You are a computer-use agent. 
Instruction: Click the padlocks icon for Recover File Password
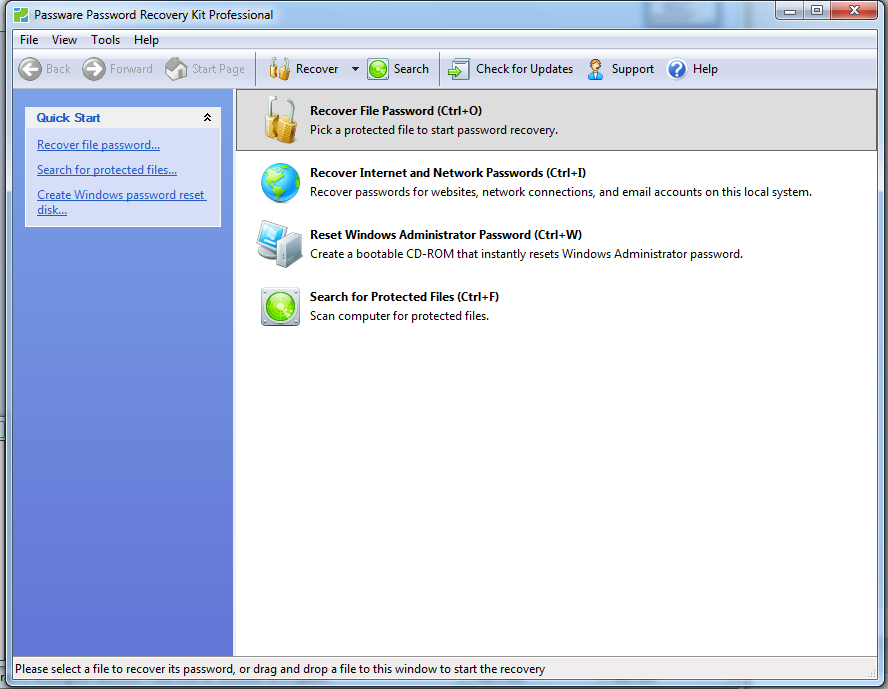(280, 119)
